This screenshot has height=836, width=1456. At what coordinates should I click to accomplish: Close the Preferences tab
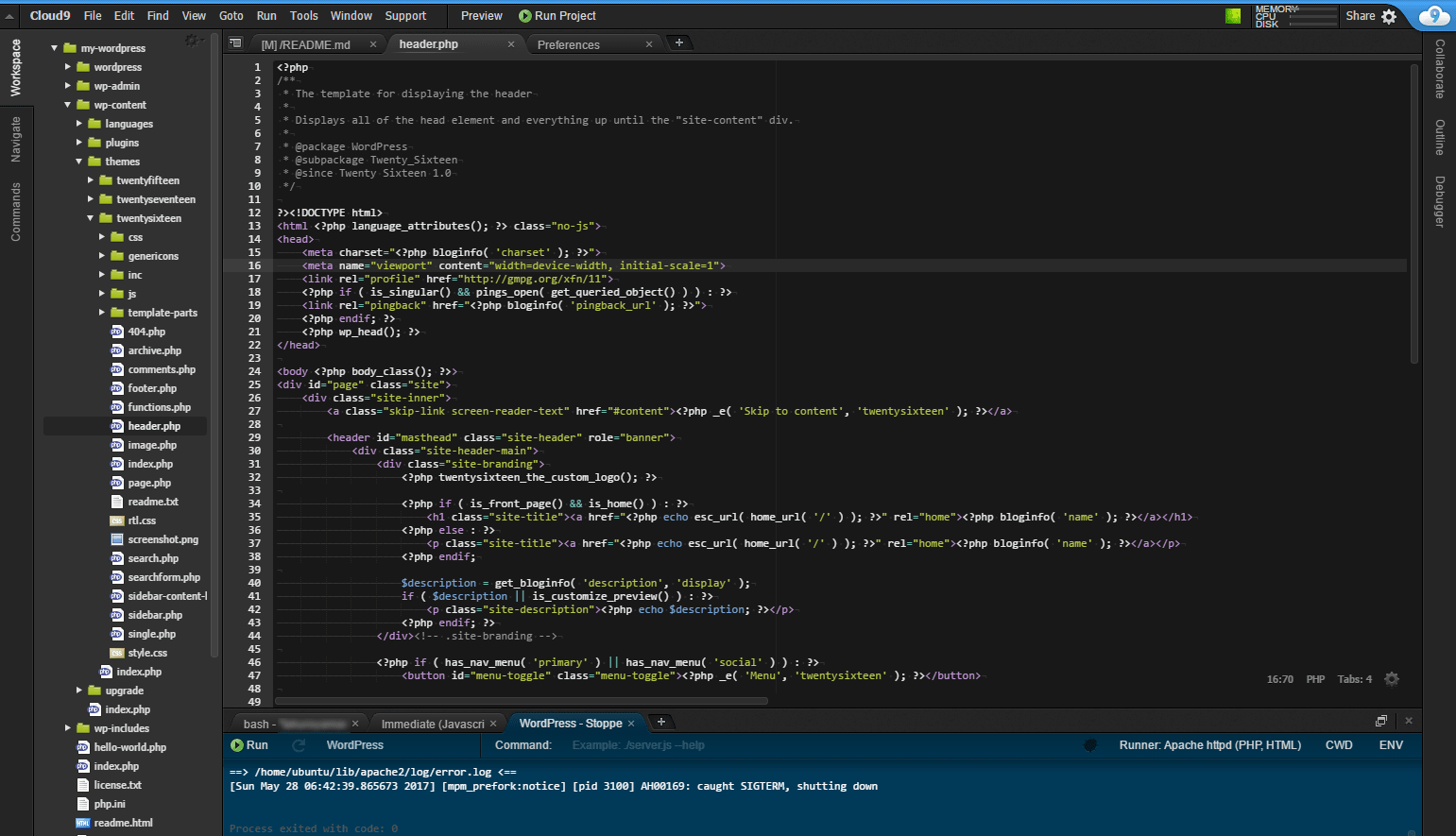649,44
